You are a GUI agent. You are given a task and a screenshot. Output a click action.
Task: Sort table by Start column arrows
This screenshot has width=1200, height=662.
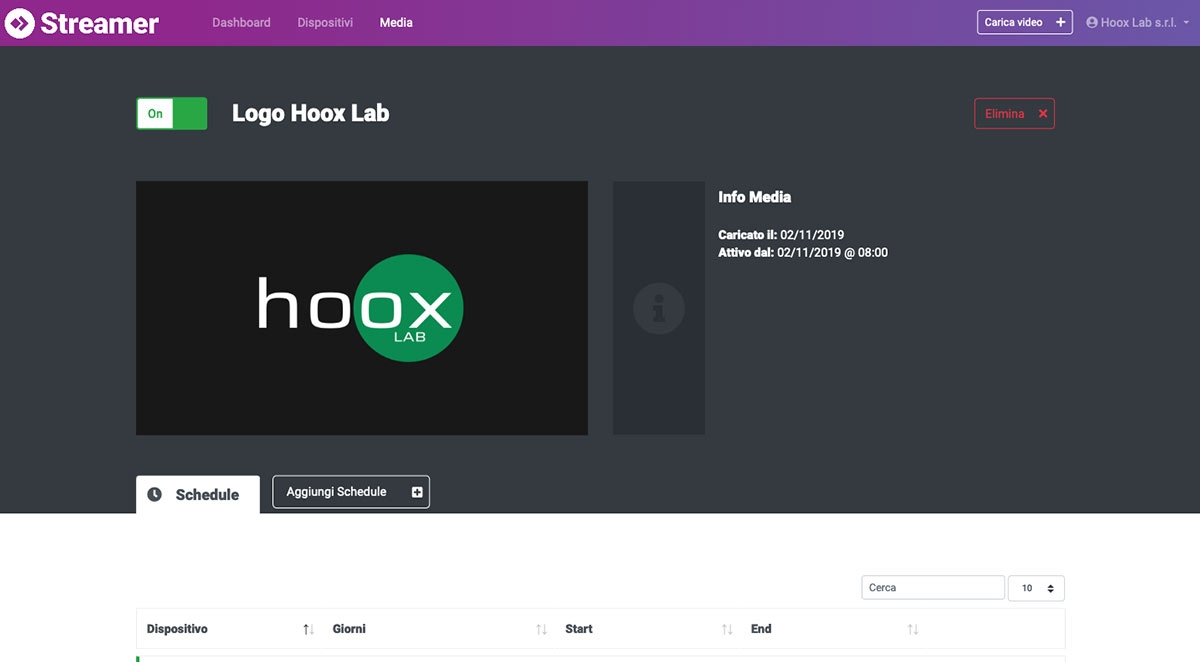(x=727, y=629)
